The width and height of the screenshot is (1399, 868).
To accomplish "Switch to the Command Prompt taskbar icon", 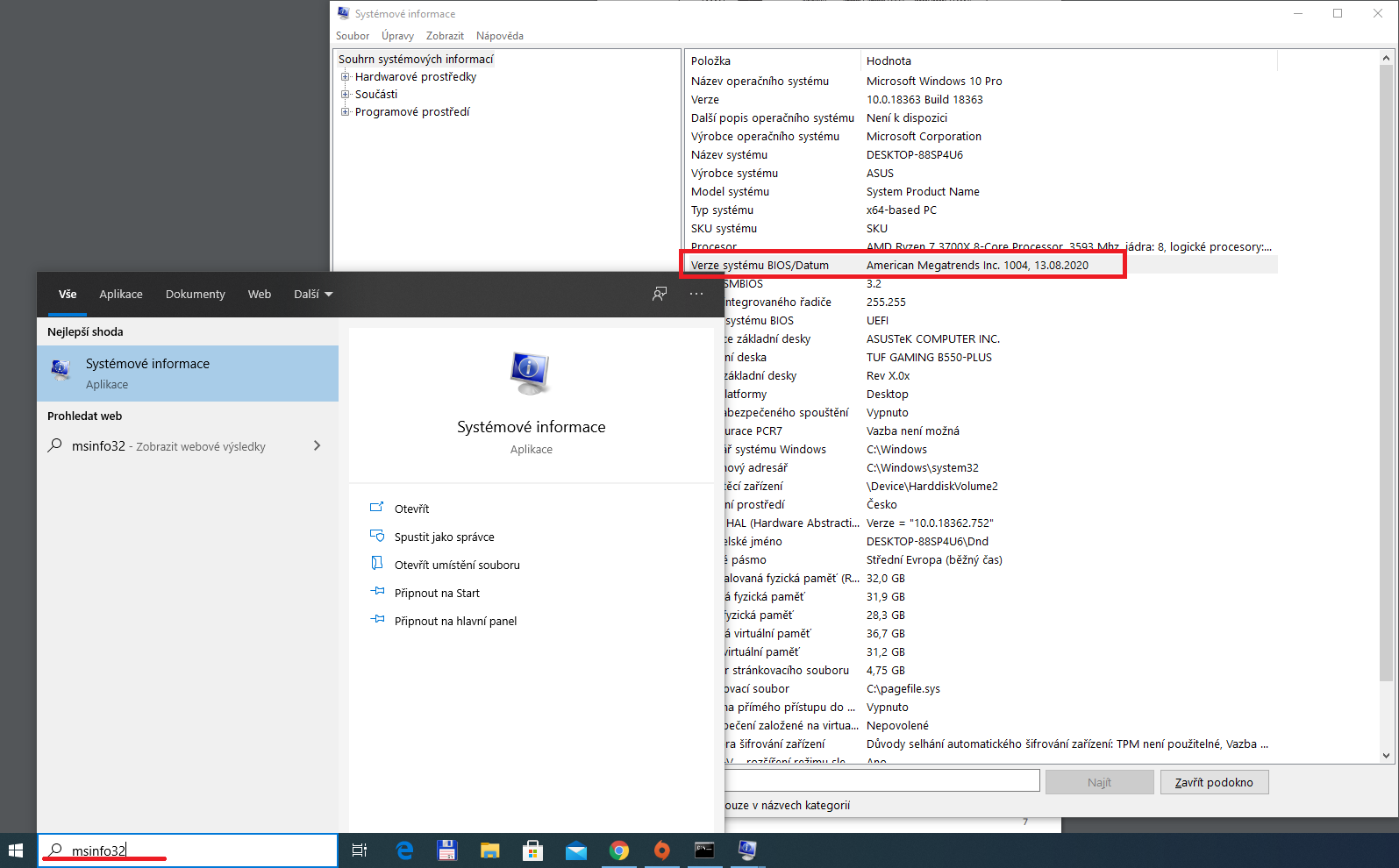I will click(x=704, y=850).
